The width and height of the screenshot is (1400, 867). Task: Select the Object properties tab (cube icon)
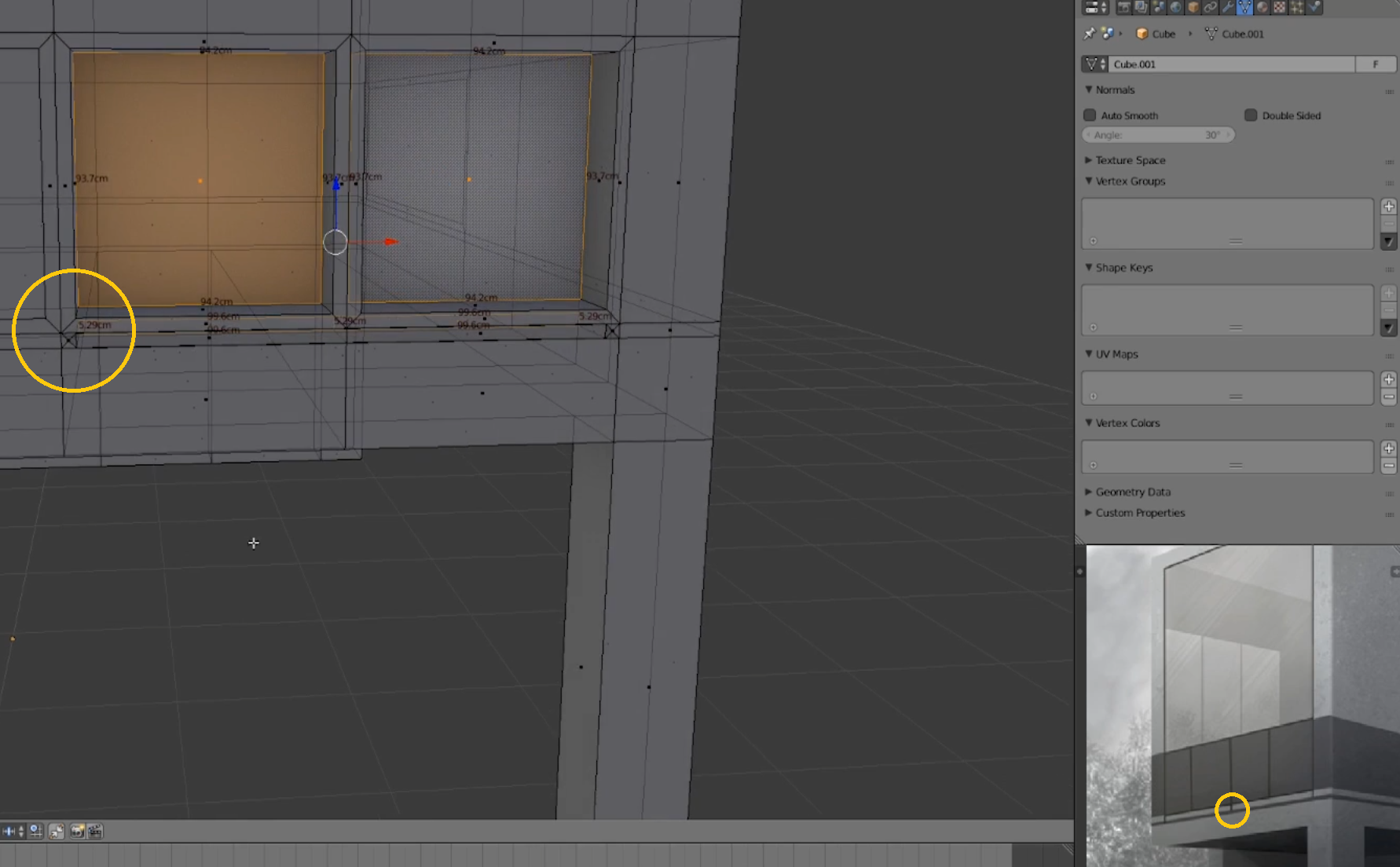[x=1193, y=8]
